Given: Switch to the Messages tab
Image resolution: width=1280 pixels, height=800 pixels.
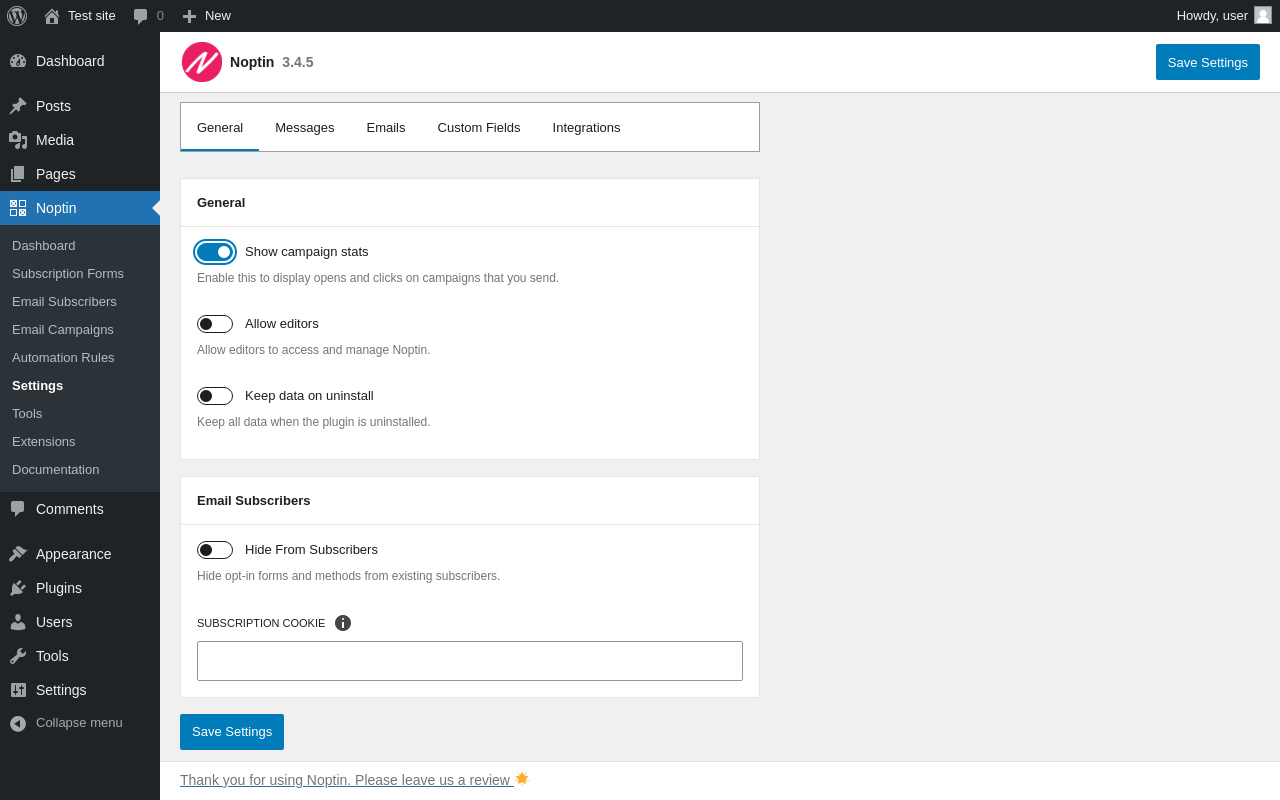Looking at the screenshot, I should coord(305,127).
